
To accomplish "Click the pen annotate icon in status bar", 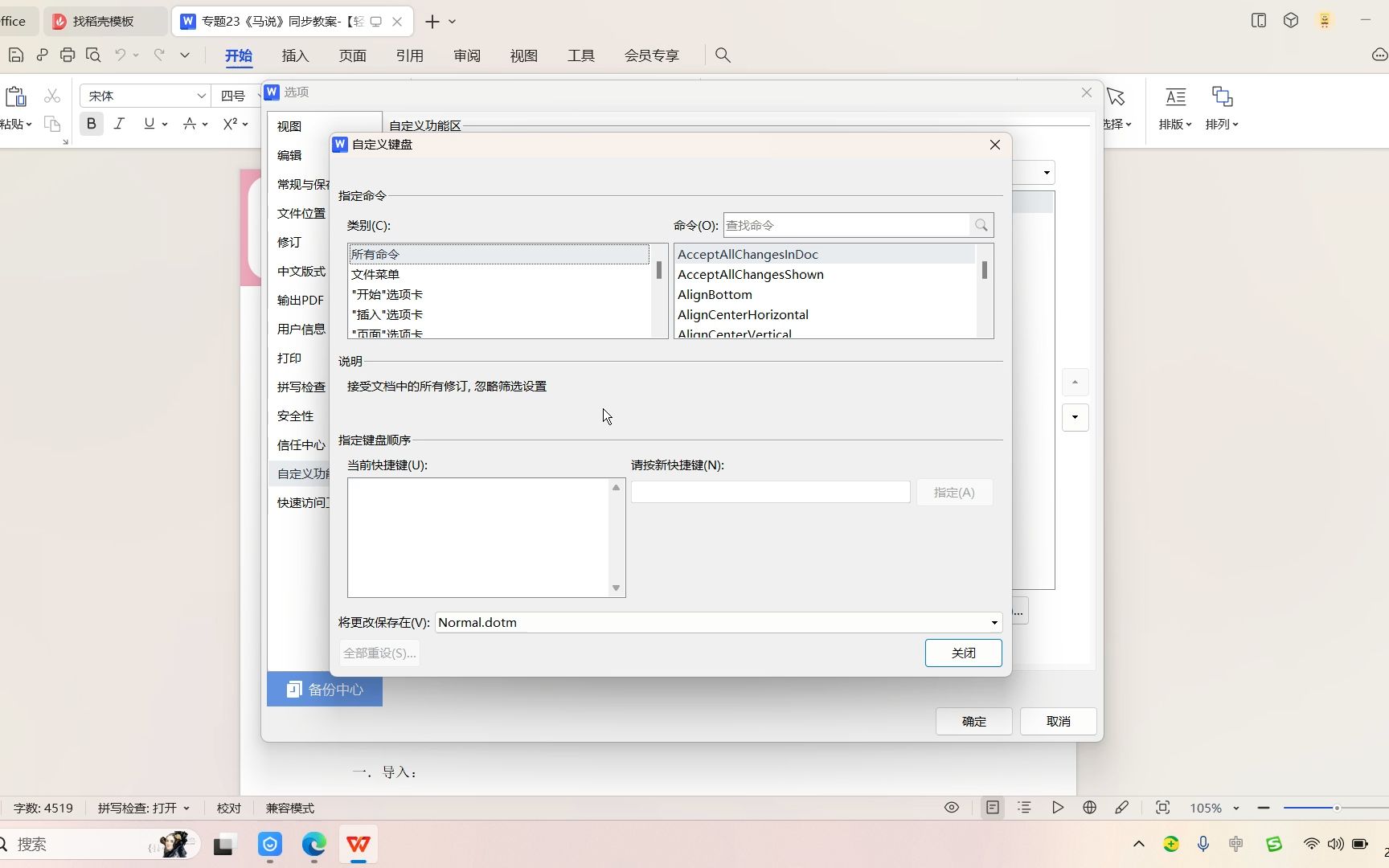I will tap(1122, 808).
